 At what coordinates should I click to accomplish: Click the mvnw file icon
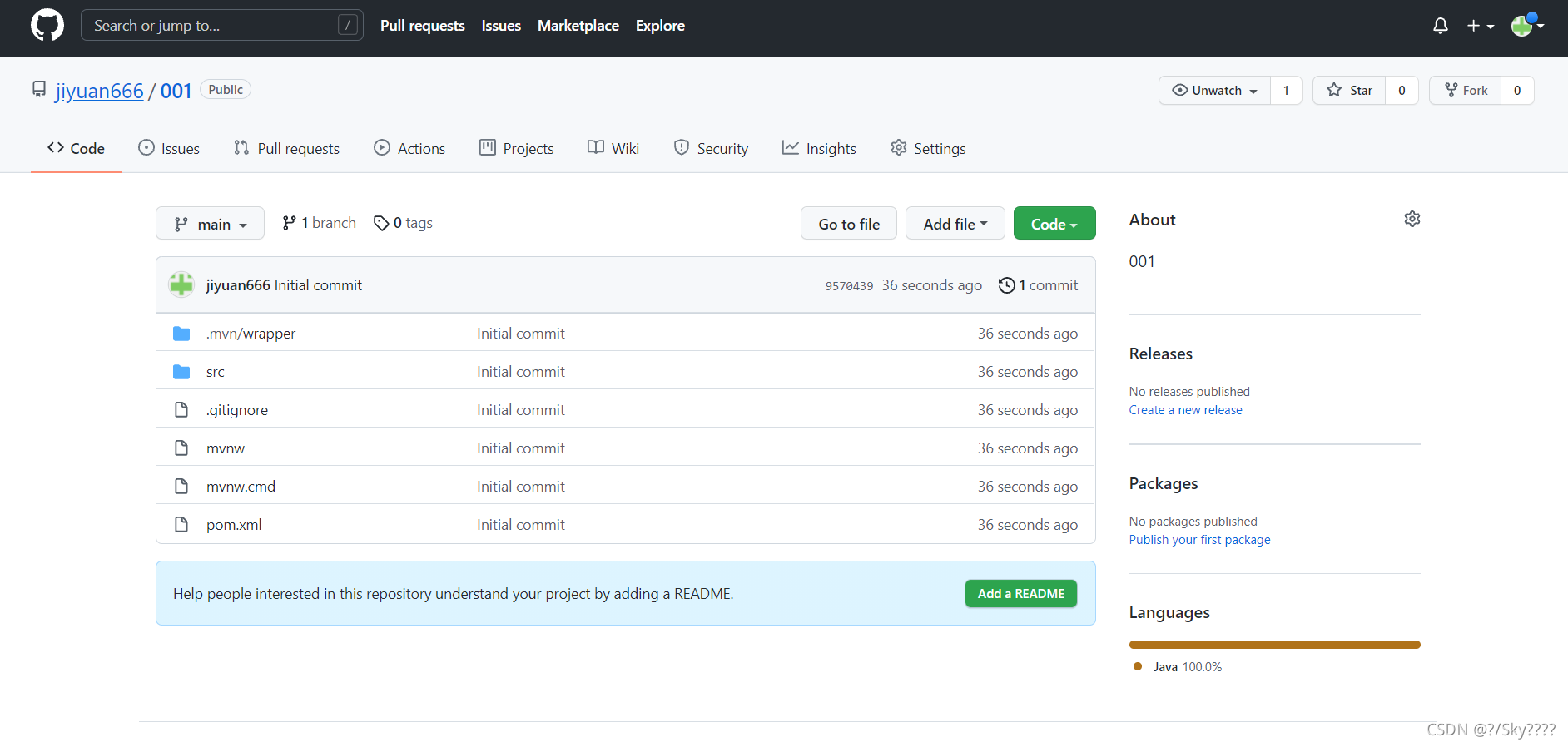coord(181,448)
